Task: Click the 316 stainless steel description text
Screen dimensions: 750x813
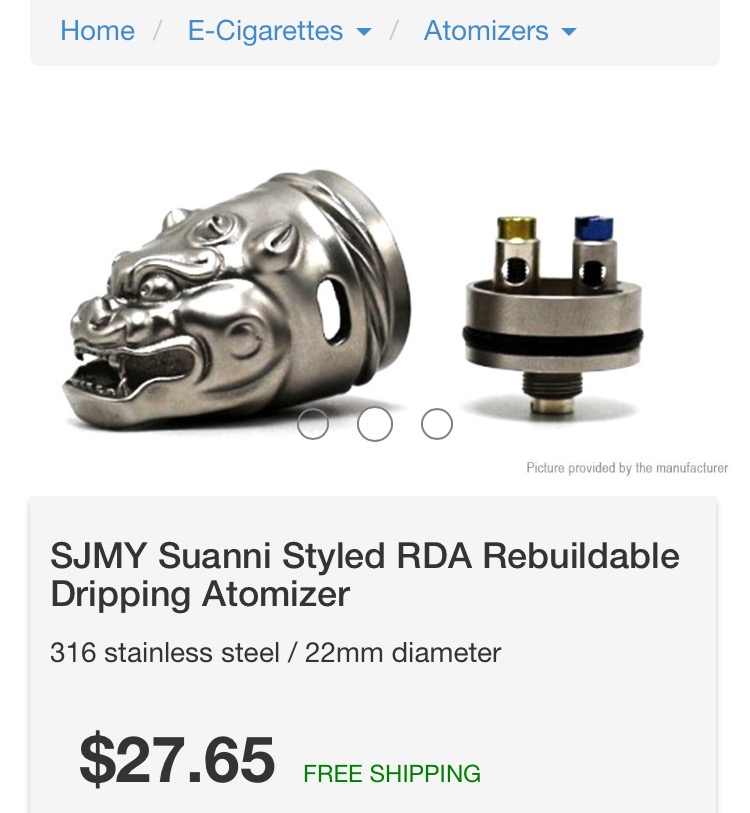Action: 275,653
